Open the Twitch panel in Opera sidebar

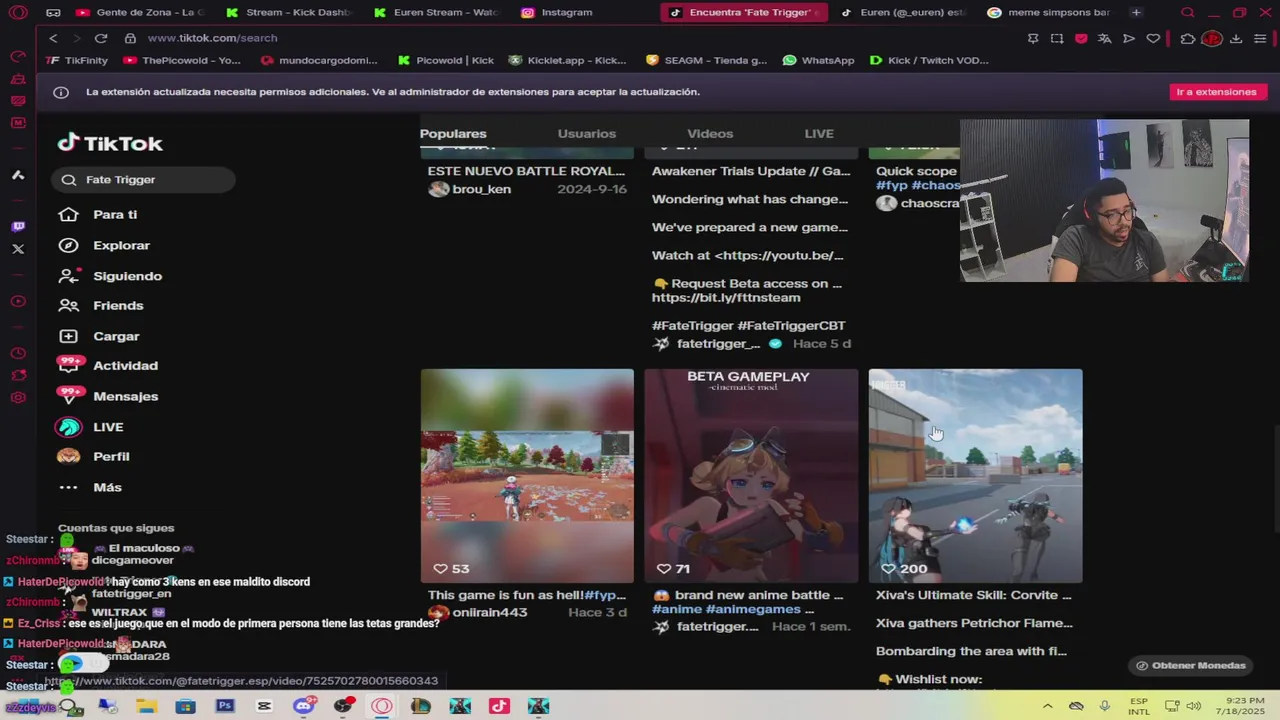(18, 227)
